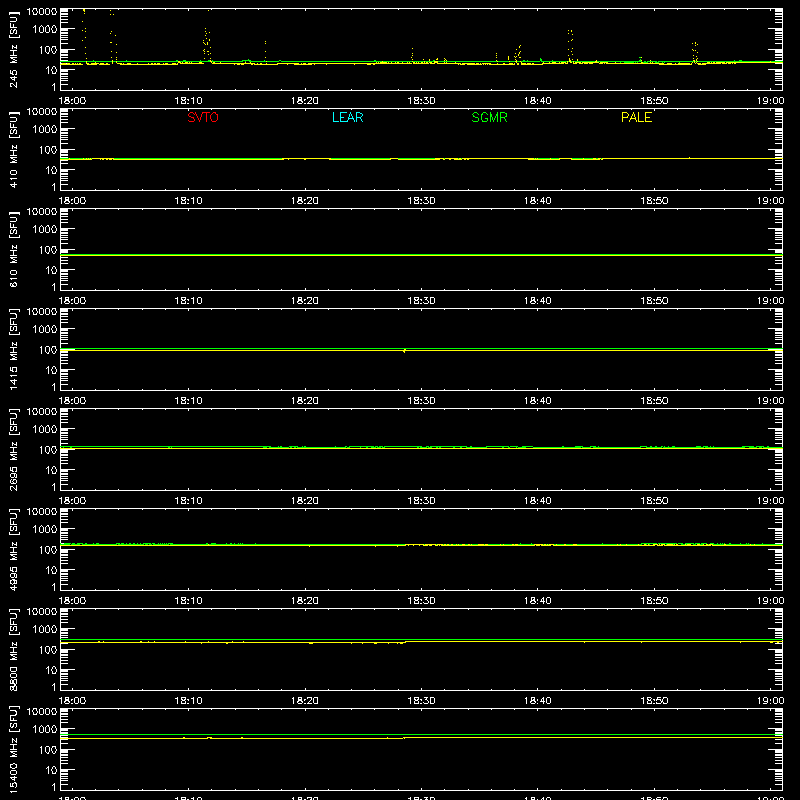Image resolution: width=800 pixels, height=800 pixels.
Task: Click the 610 MHz [SFU] axis label
Action: [x=13, y=249]
